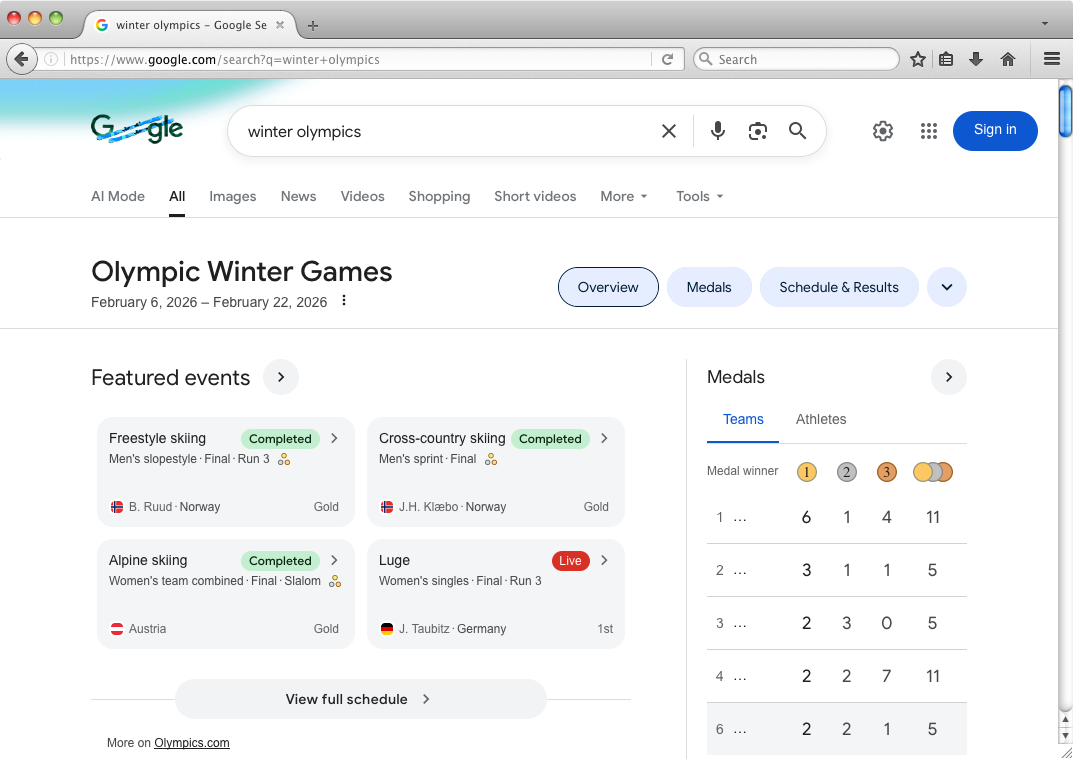Open Schedule & Results chip

(839, 287)
